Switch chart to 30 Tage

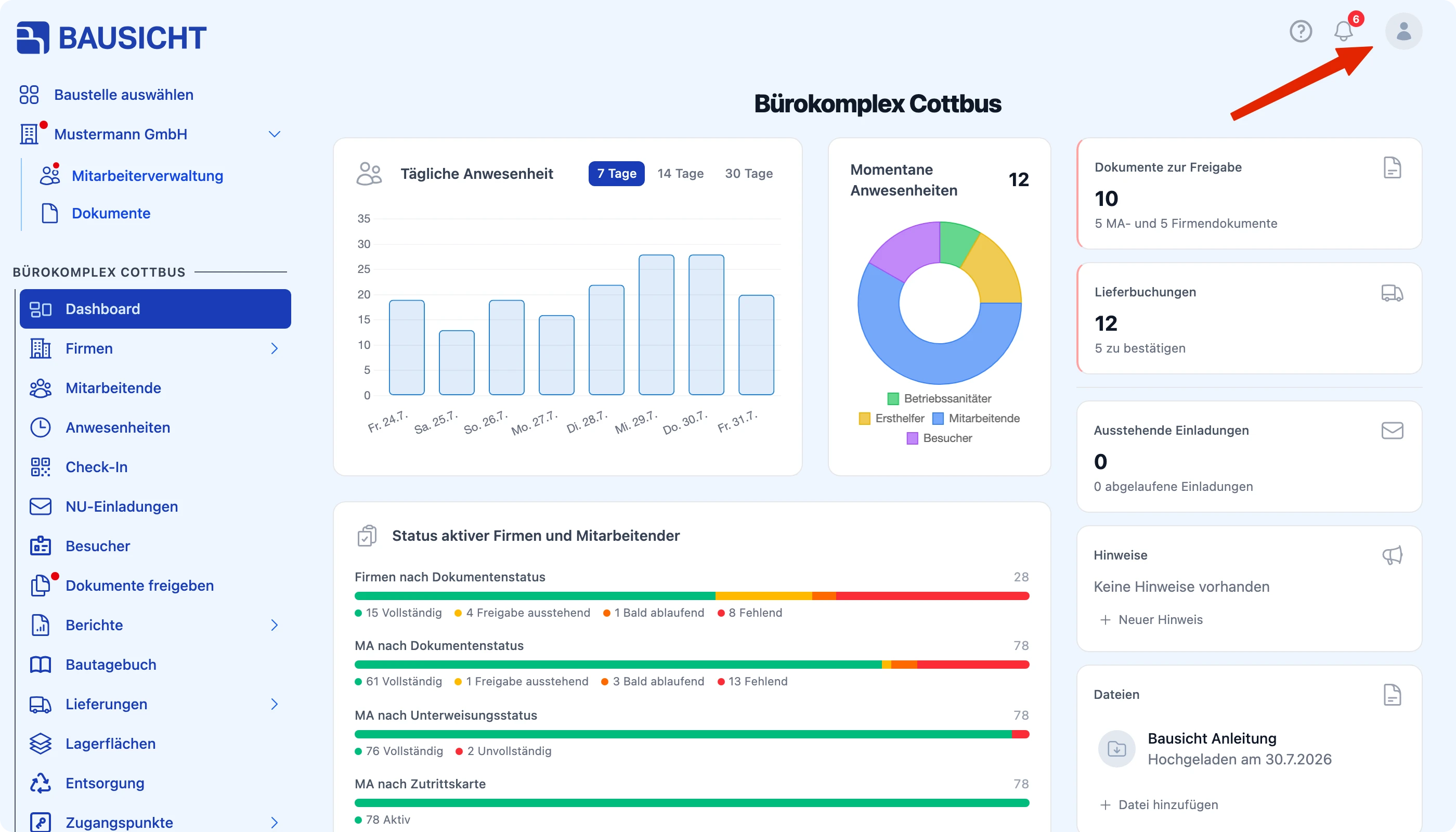pos(749,173)
